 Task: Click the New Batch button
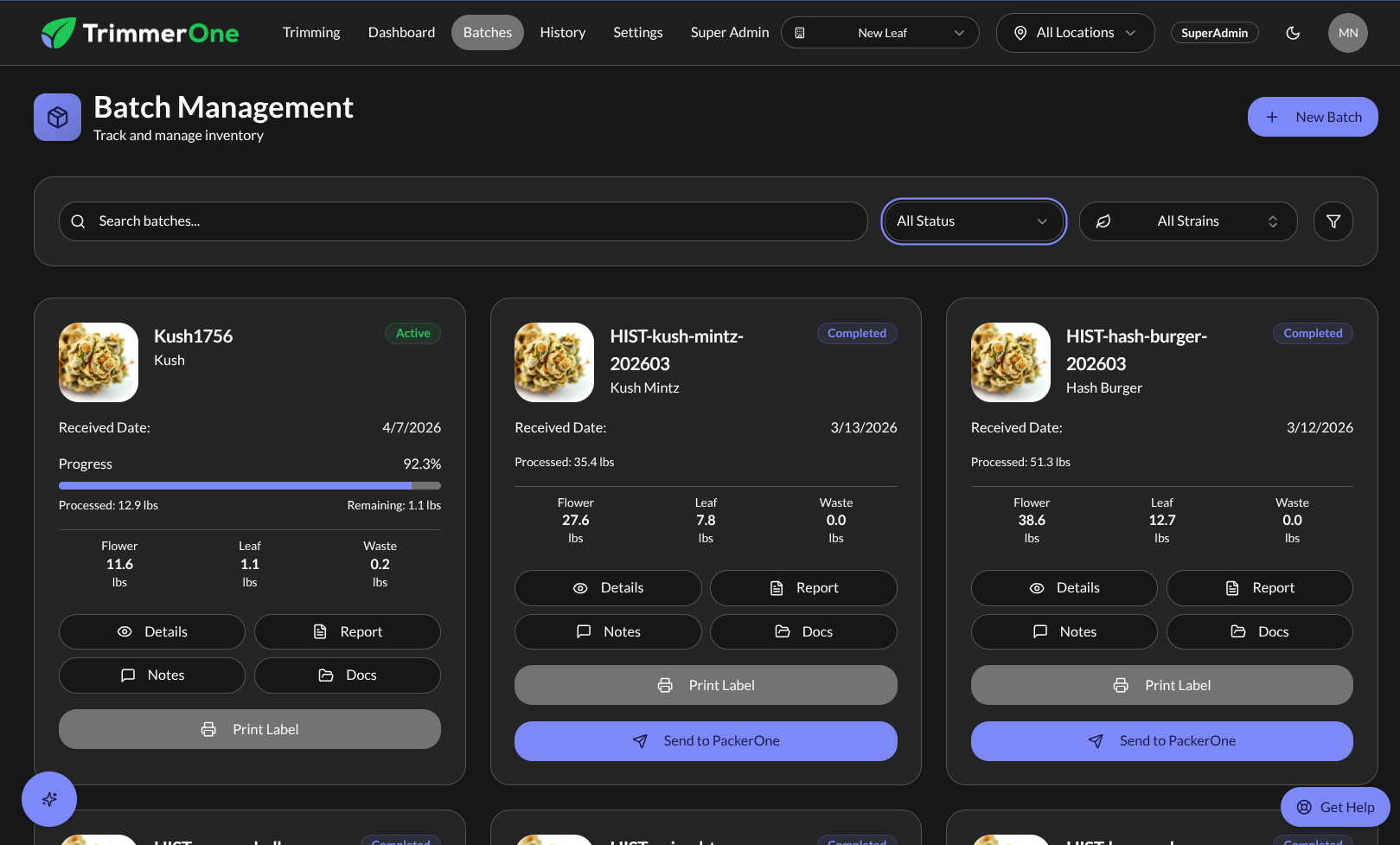click(x=1313, y=116)
